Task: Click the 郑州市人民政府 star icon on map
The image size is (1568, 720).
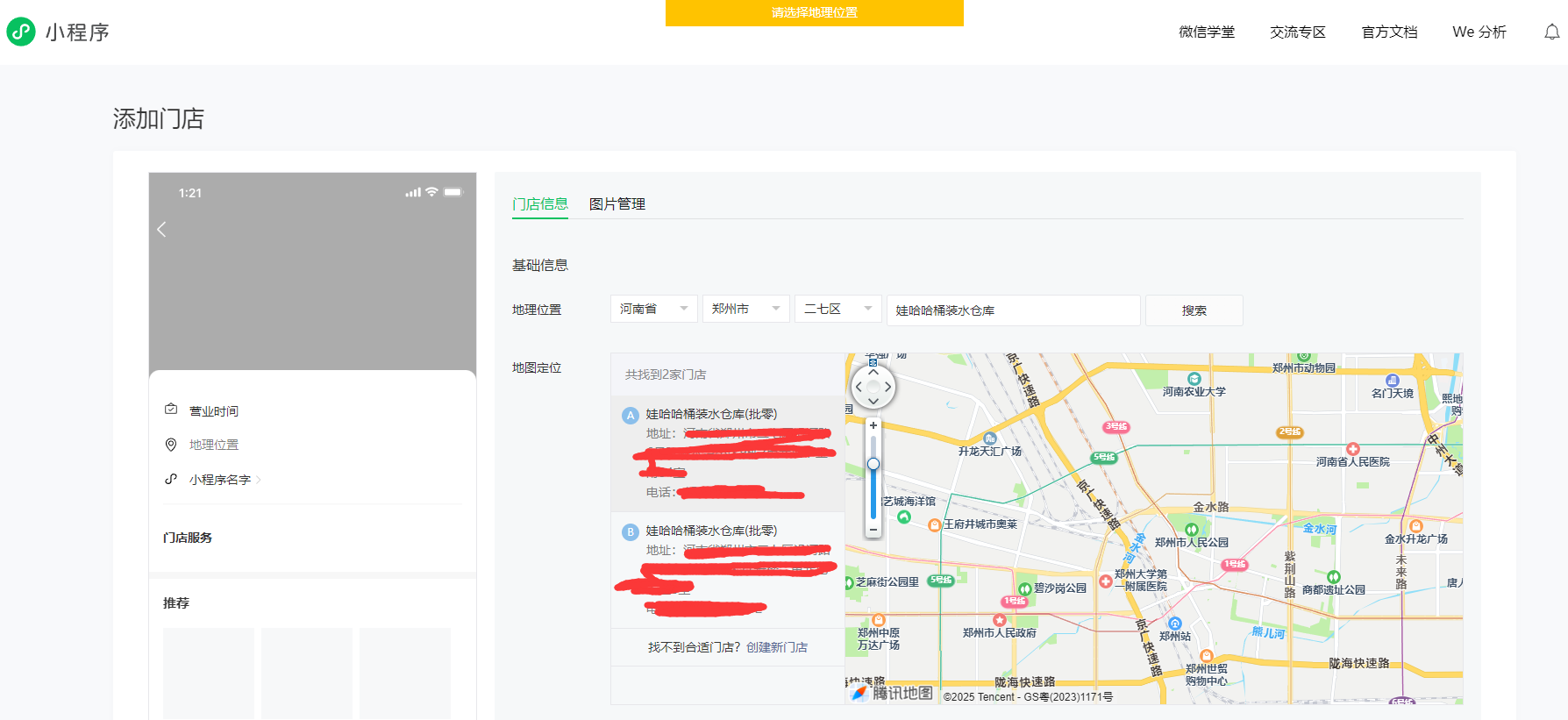Action: [999, 620]
